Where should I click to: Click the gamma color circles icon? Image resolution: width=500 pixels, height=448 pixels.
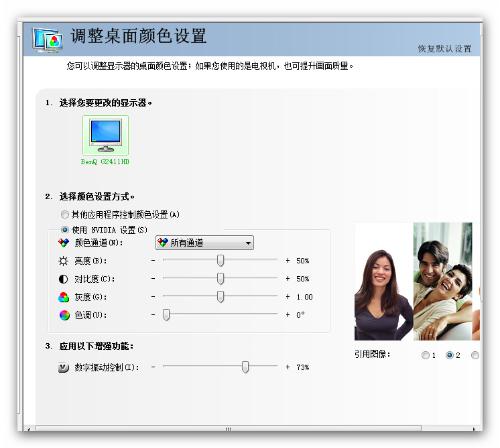63,297
